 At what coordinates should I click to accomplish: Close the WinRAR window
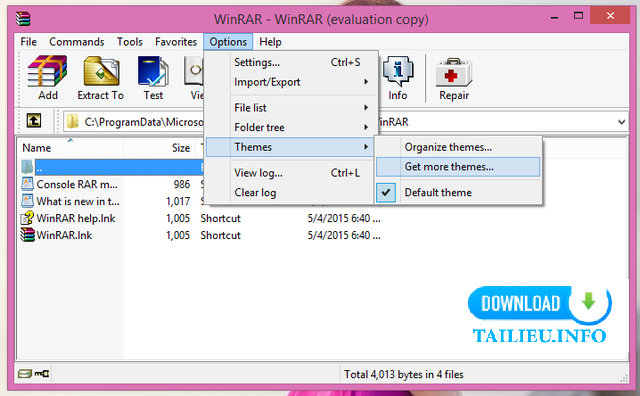pyautogui.click(x=610, y=16)
